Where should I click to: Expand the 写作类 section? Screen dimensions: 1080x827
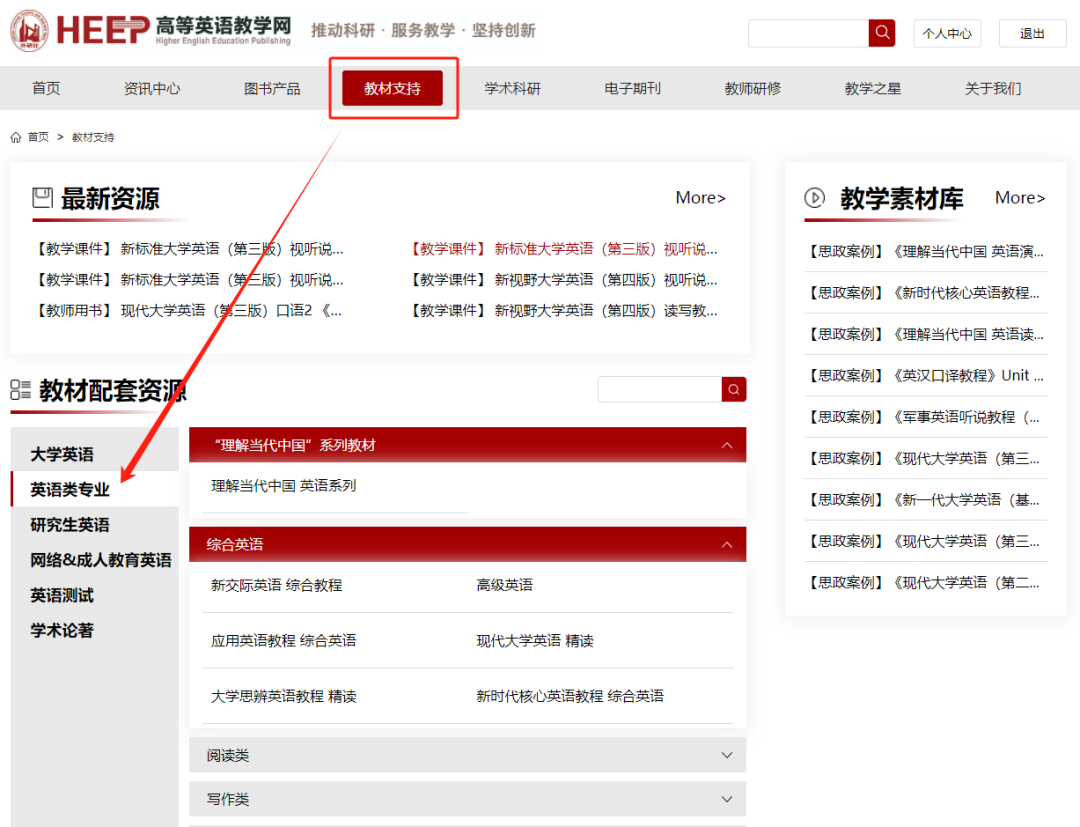[x=727, y=799]
